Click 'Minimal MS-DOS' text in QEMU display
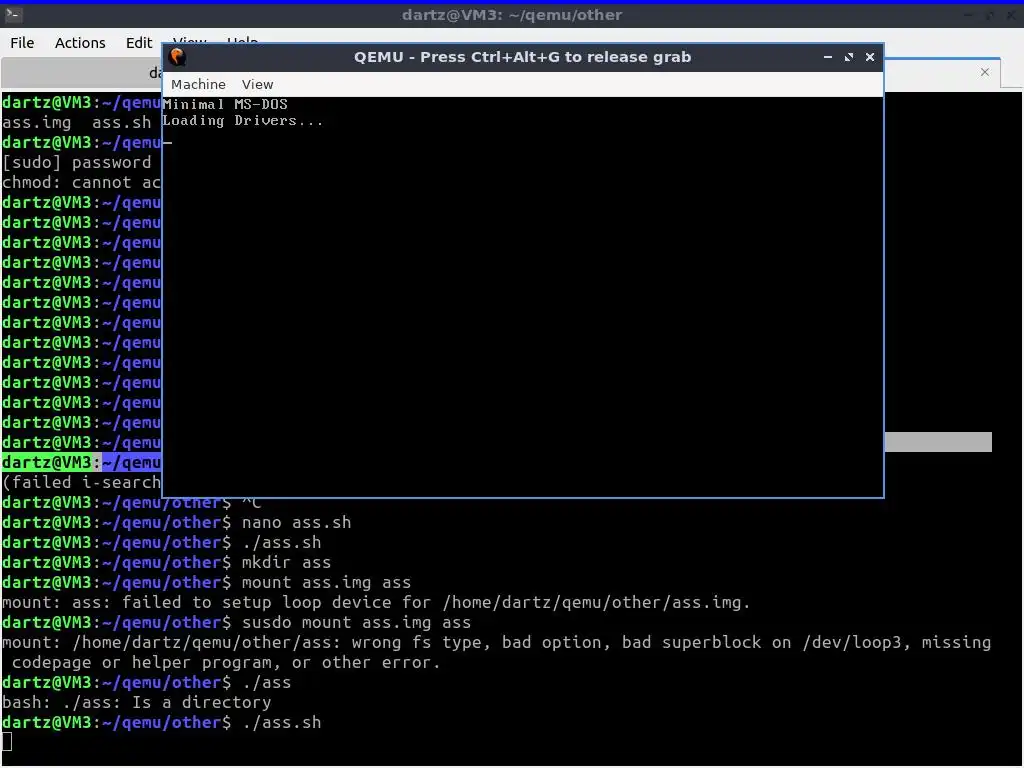Image resolution: width=1024 pixels, height=768 pixels. pyautogui.click(x=225, y=104)
